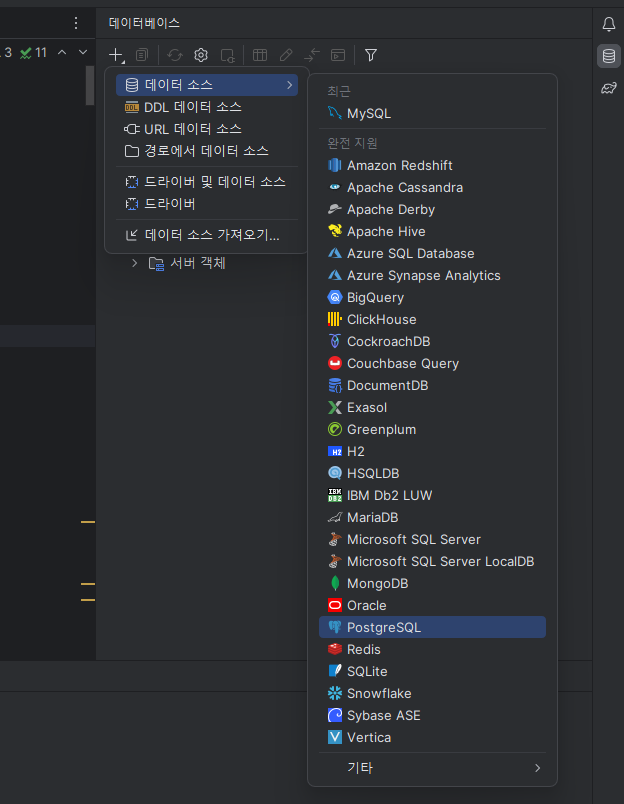The width and height of the screenshot is (624, 804).
Task: Choose Microsoft SQL Server data source
Action: coord(432,539)
